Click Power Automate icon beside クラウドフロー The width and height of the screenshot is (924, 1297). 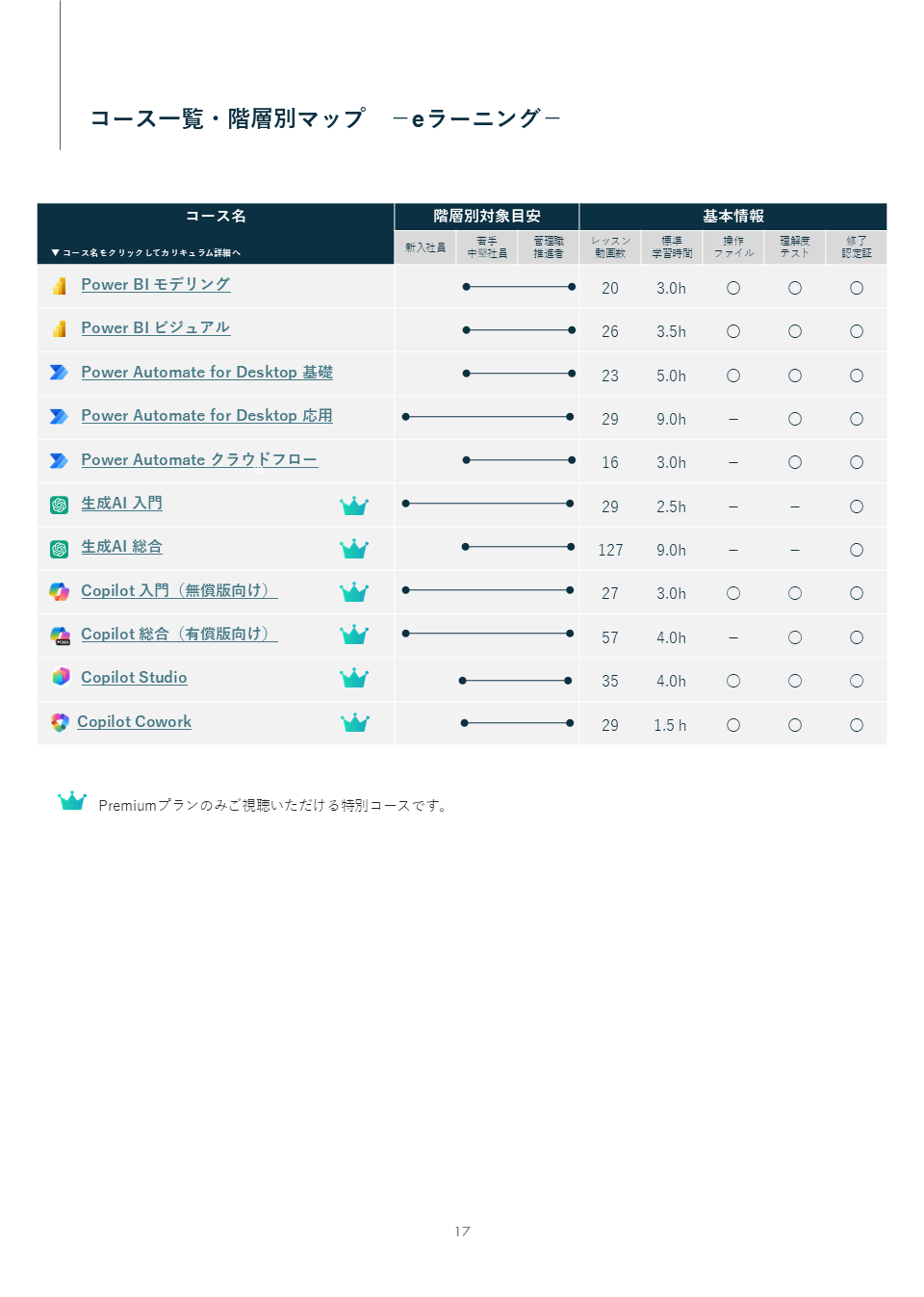[60, 461]
